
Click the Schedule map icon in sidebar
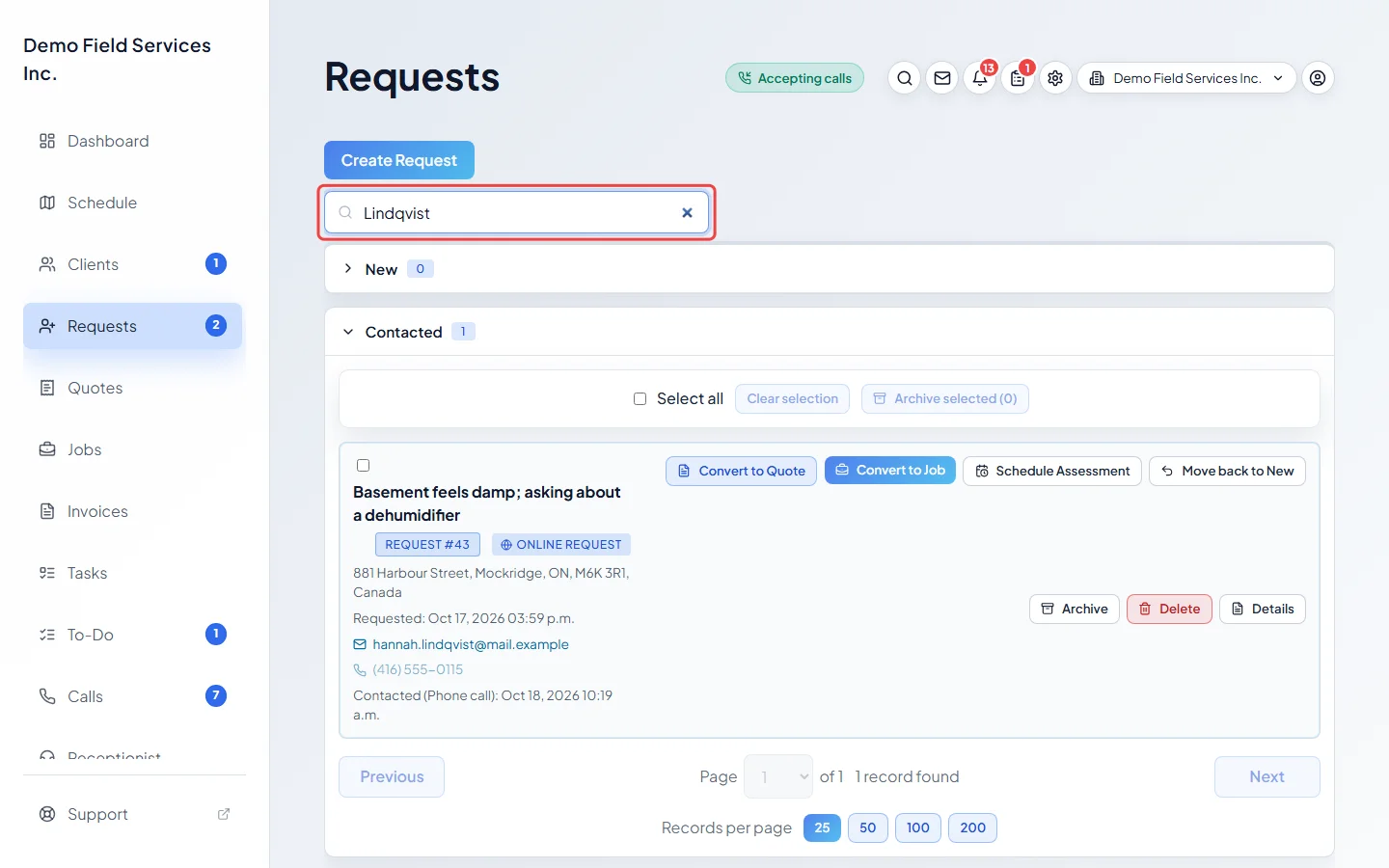(47, 203)
